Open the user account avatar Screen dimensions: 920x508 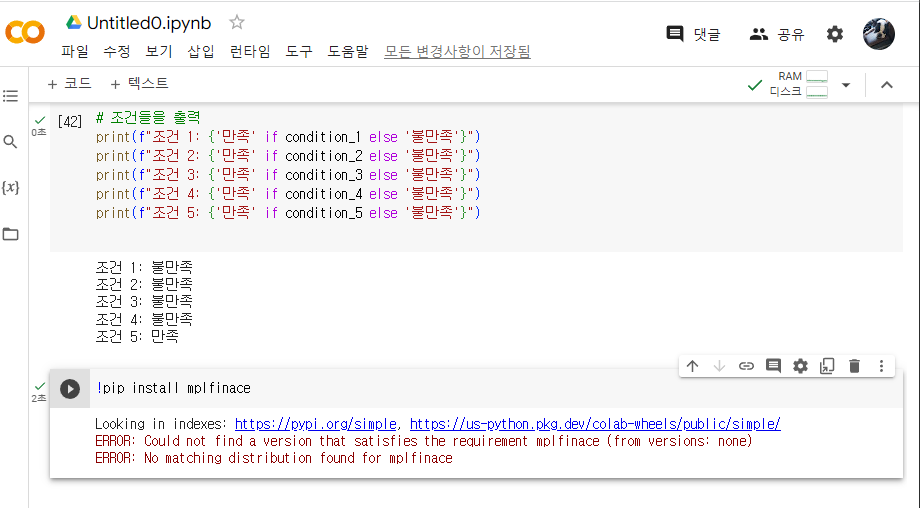point(878,33)
